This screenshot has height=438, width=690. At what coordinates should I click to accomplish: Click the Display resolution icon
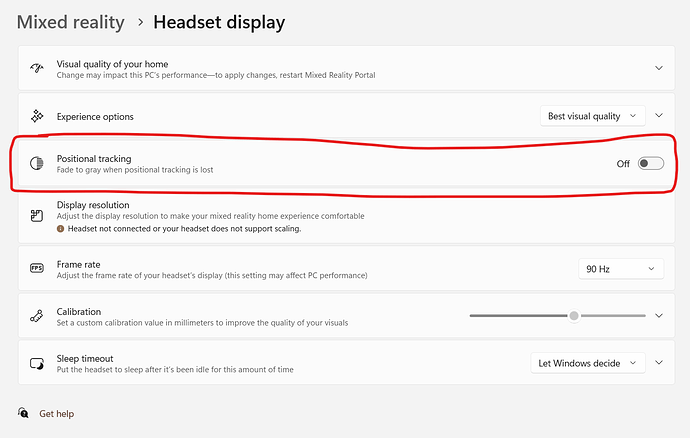coord(37,215)
